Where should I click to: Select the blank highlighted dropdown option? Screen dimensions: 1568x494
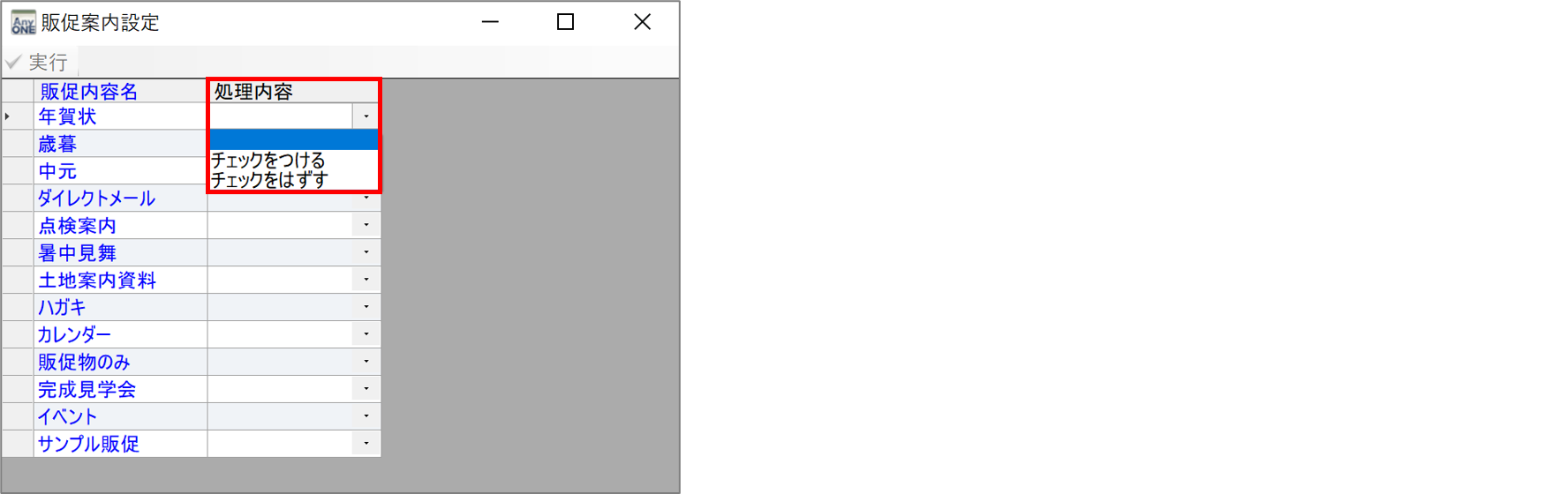tap(294, 139)
